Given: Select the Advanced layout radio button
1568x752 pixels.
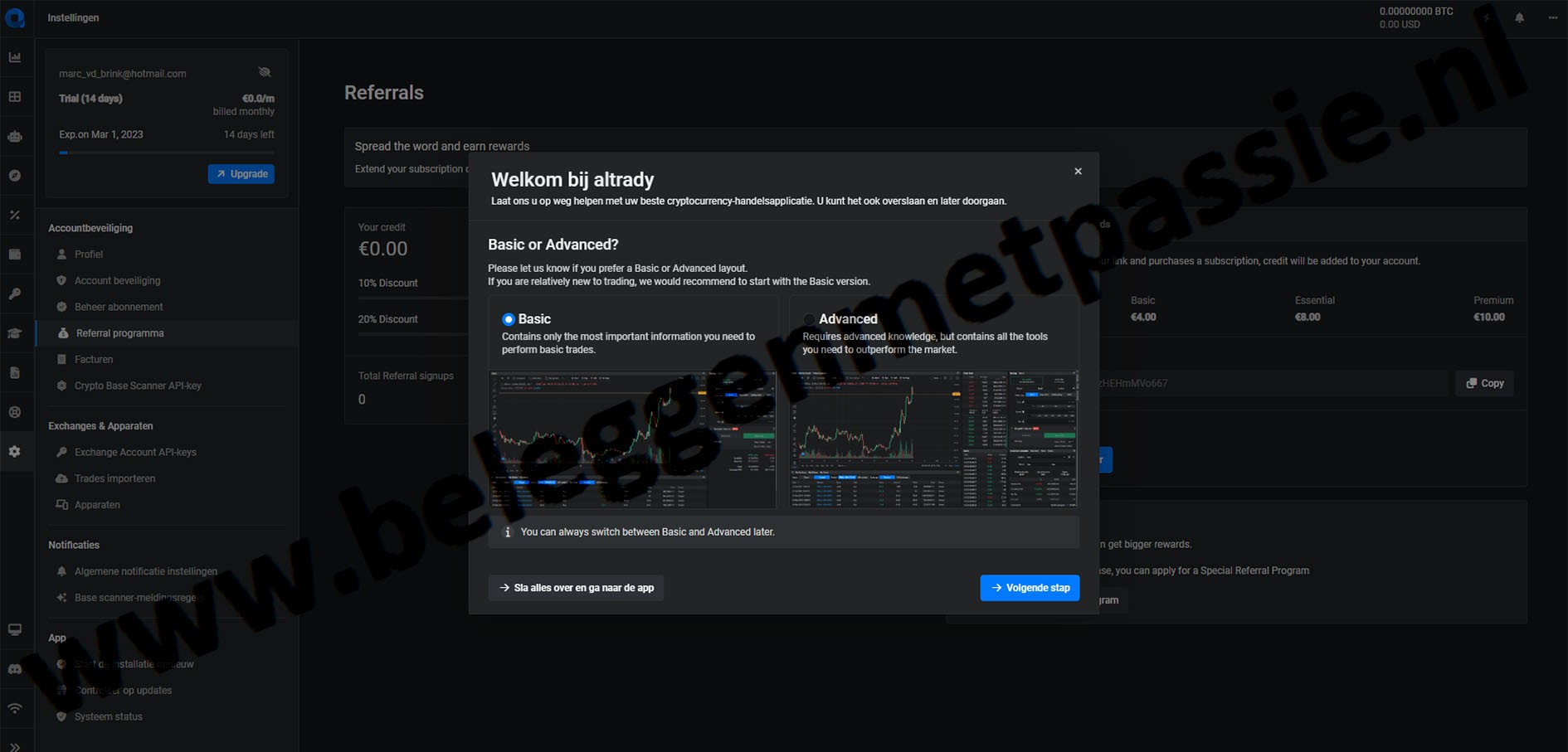Looking at the screenshot, I should click(x=809, y=319).
